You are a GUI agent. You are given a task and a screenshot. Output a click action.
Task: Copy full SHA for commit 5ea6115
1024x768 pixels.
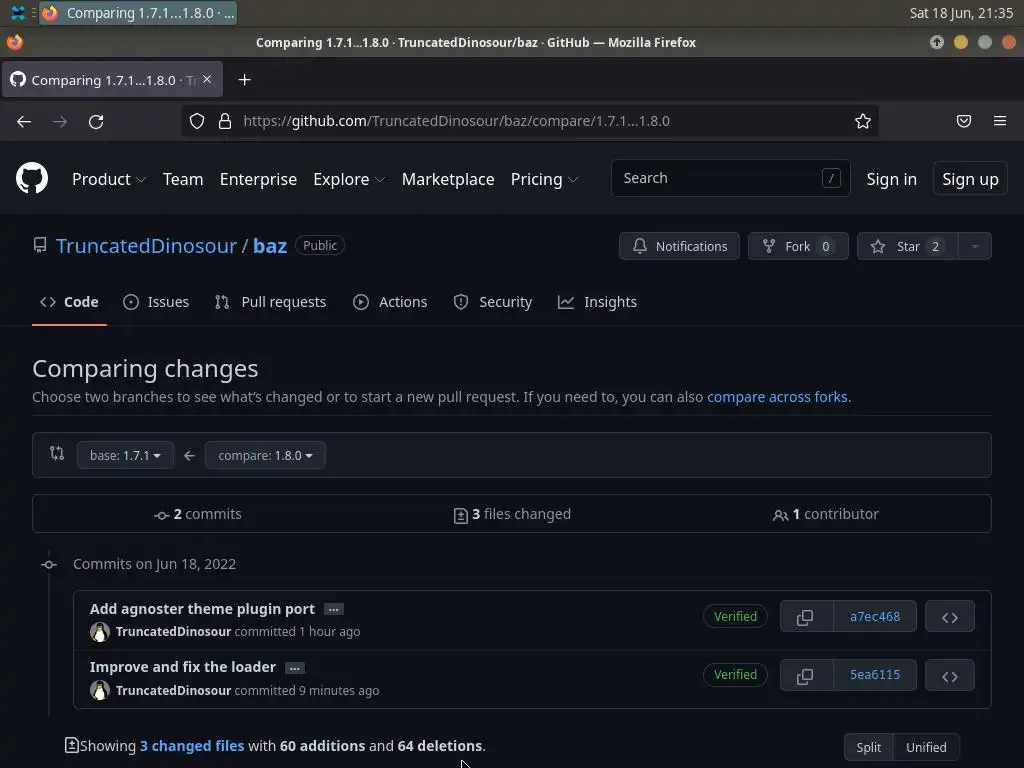pos(806,675)
